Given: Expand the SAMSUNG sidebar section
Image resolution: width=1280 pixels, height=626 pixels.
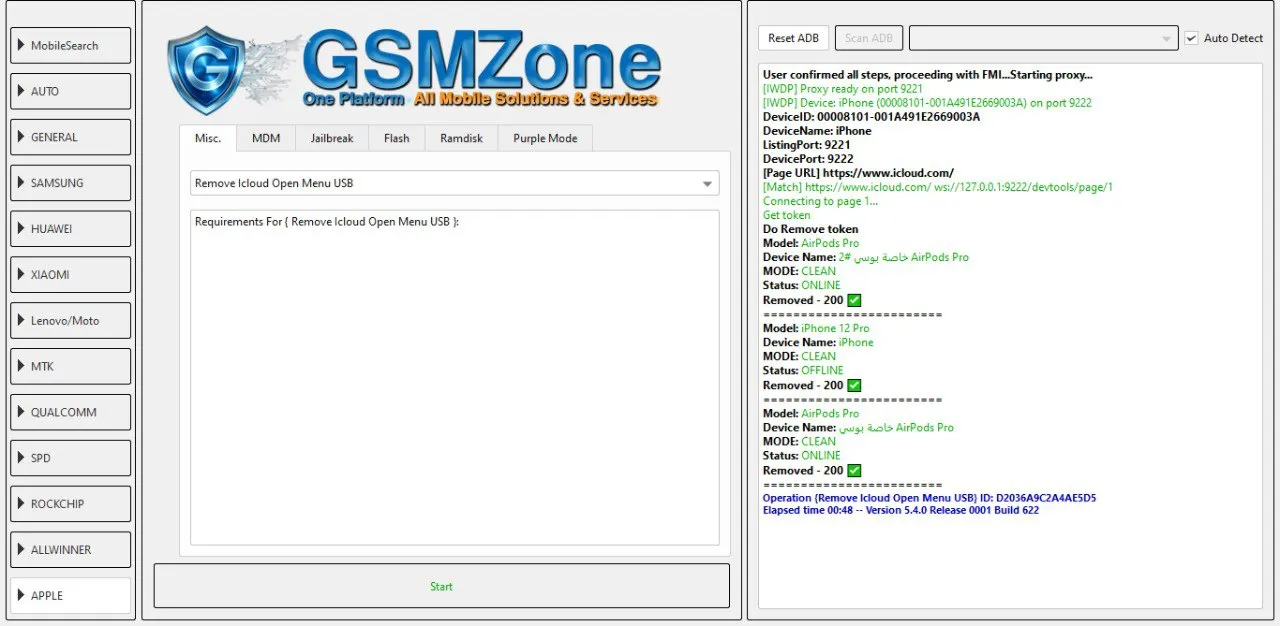Looking at the screenshot, I should pos(70,183).
